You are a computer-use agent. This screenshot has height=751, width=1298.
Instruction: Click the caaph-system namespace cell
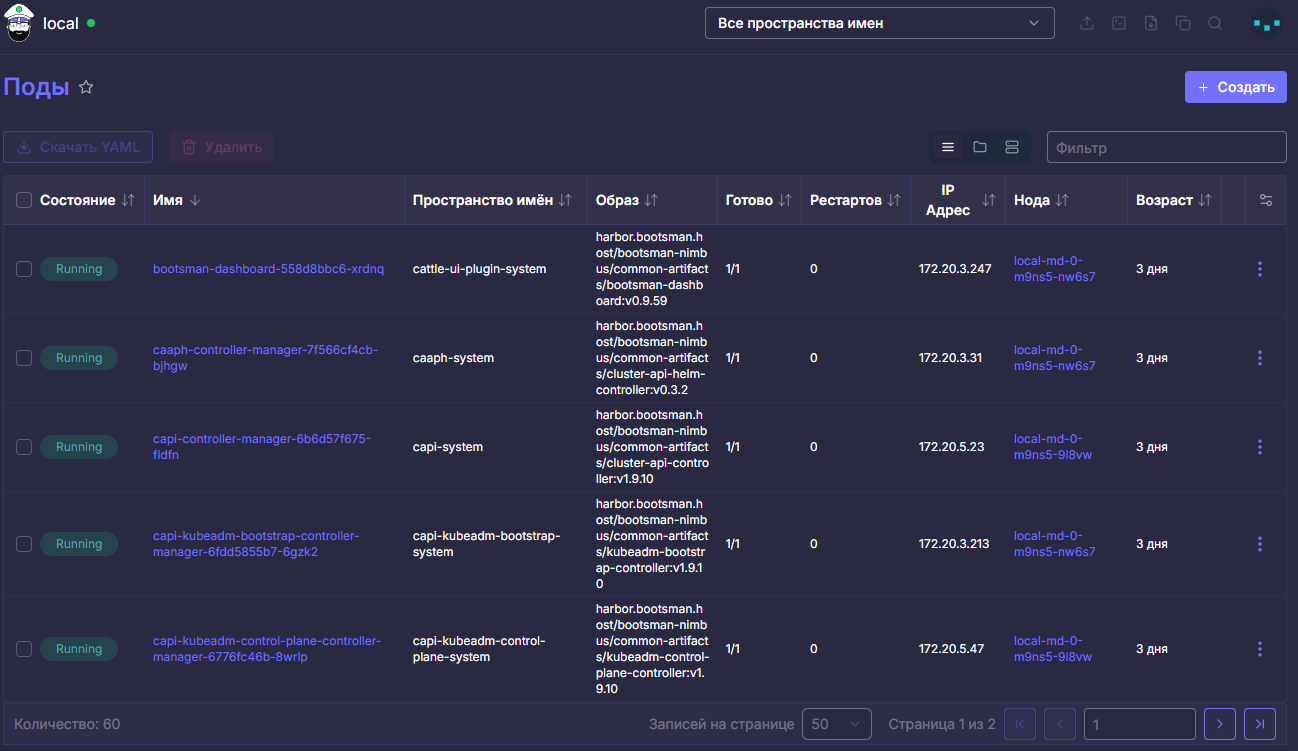point(453,358)
